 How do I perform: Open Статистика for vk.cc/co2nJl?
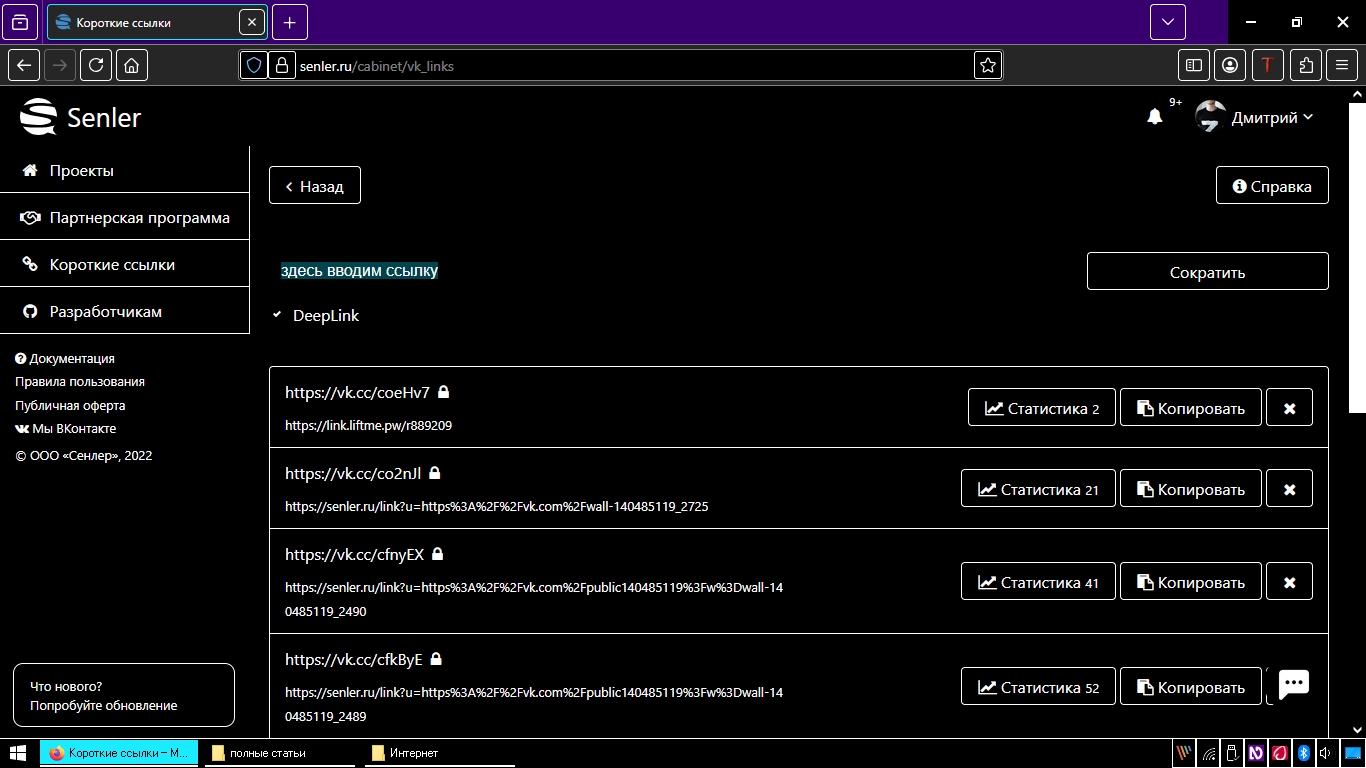click(1038, 489)
